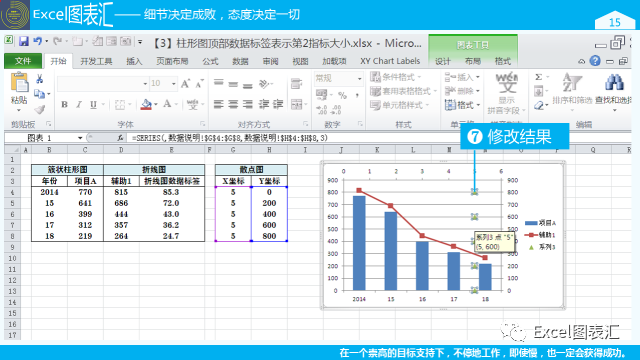Click inside the formula bar SERIES formula
Image resolution: width=640 pixels, height=360 pixels.
230,138
